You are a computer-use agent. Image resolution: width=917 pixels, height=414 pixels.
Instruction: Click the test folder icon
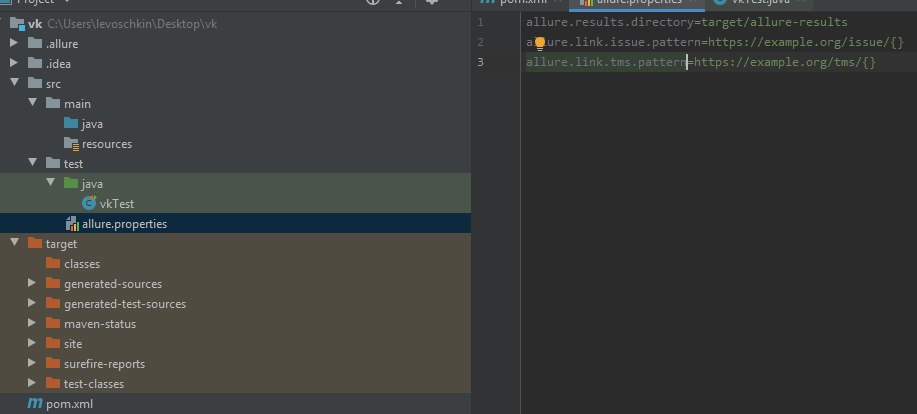point(53,163)
